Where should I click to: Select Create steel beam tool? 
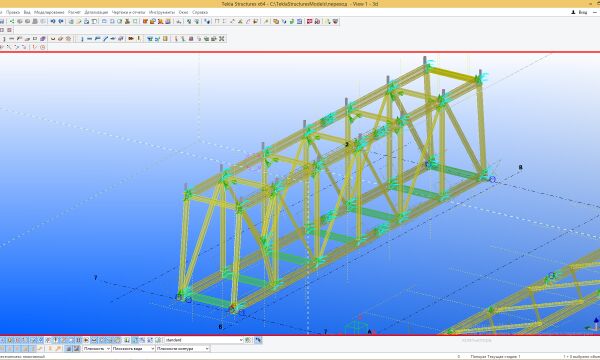(90, 39)
